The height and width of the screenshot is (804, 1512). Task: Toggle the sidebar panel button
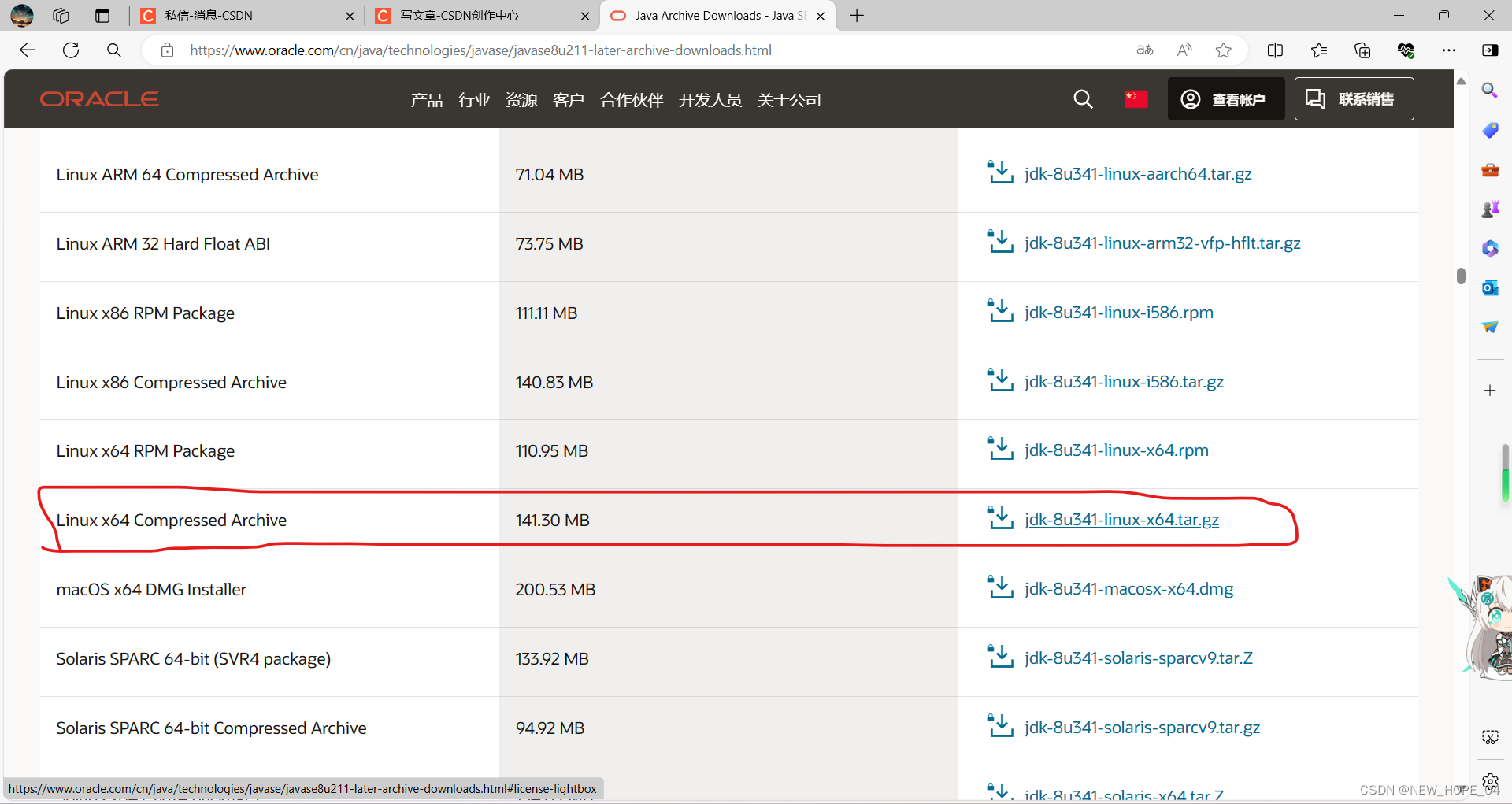(1491, 50)
